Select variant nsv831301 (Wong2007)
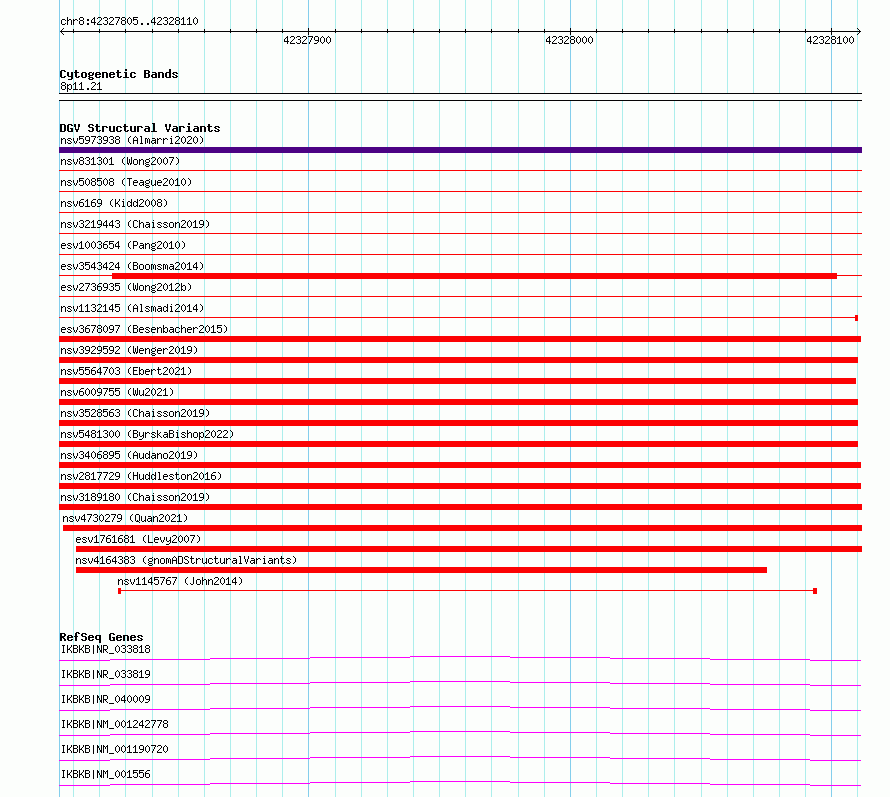This screenshot has width=890, height=797. pyautogui.click(x=120, y=161)
